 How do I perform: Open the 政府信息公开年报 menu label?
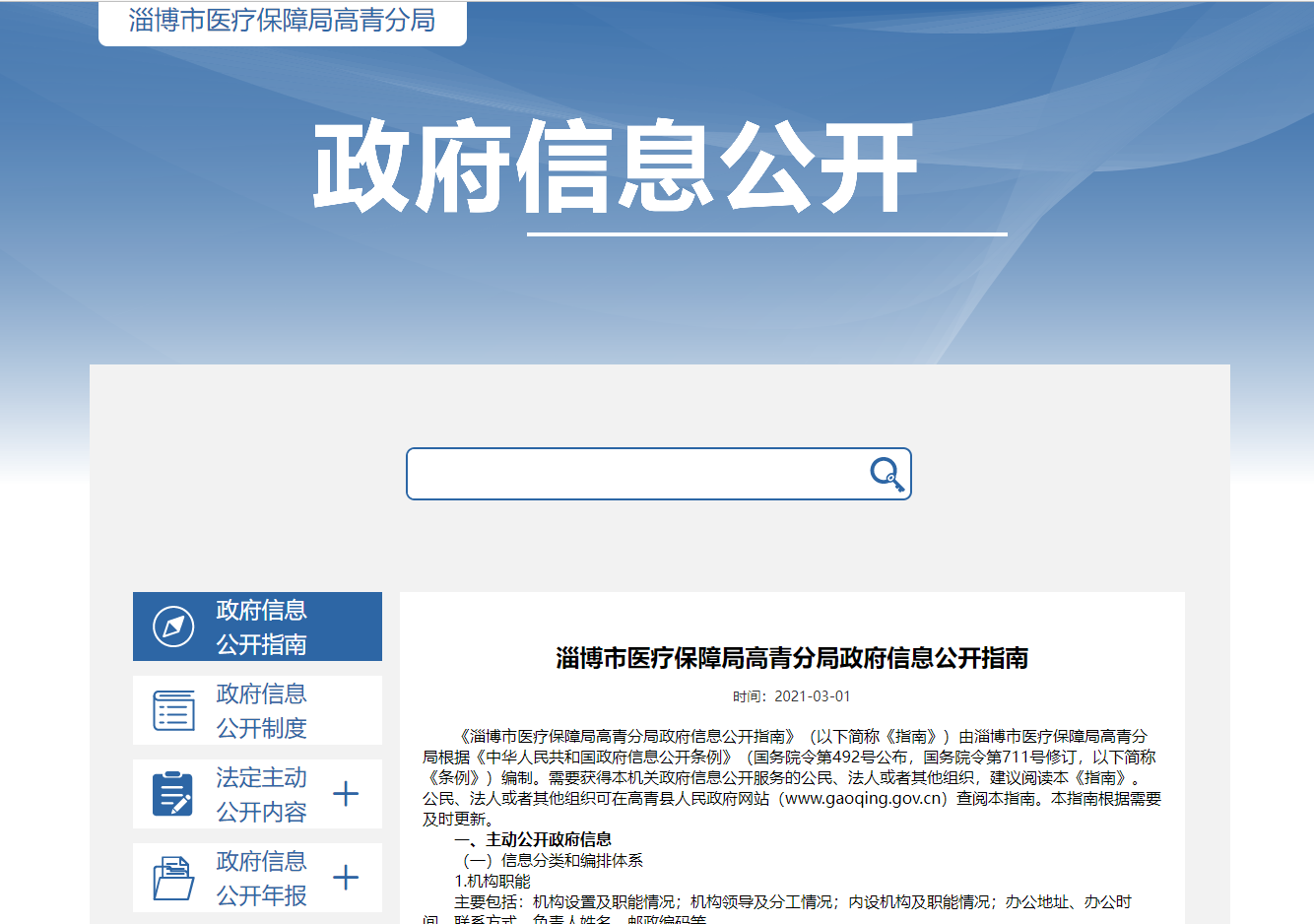(261, 878)
